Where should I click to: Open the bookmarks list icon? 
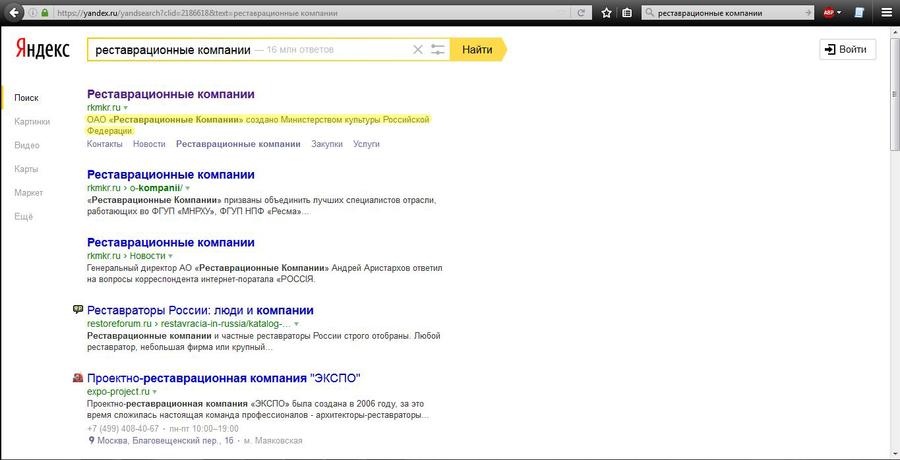coord(627,13)
